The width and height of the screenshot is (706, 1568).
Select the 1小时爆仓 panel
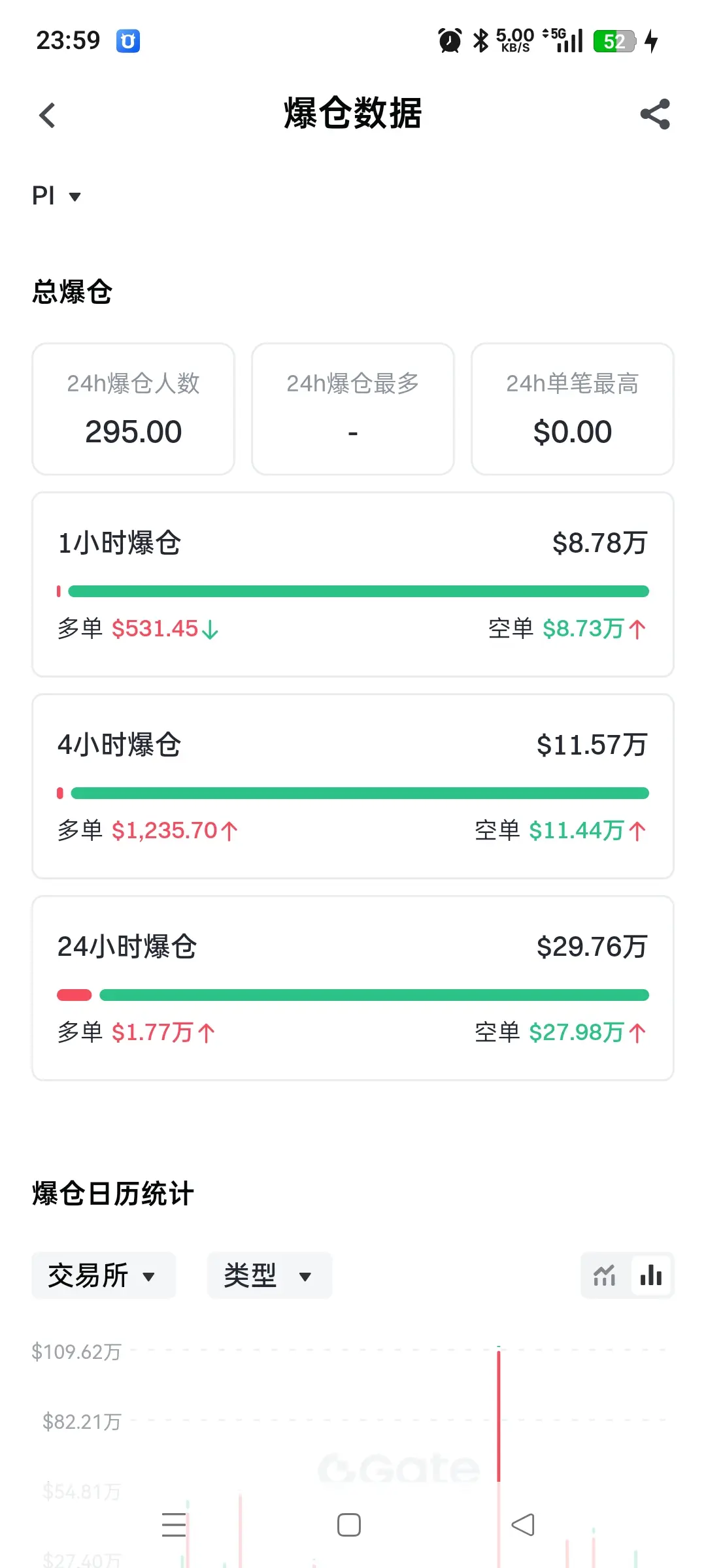(353, 584)
